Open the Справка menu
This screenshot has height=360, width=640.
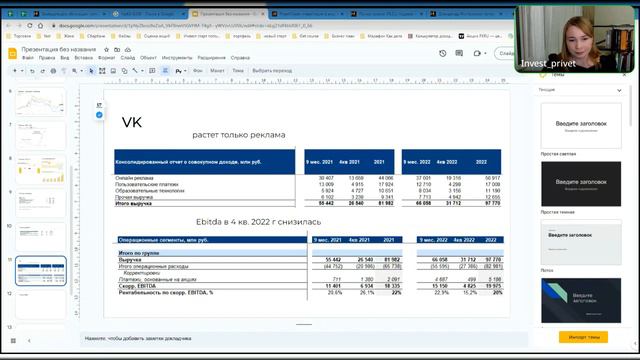click(x=240, y=58)
